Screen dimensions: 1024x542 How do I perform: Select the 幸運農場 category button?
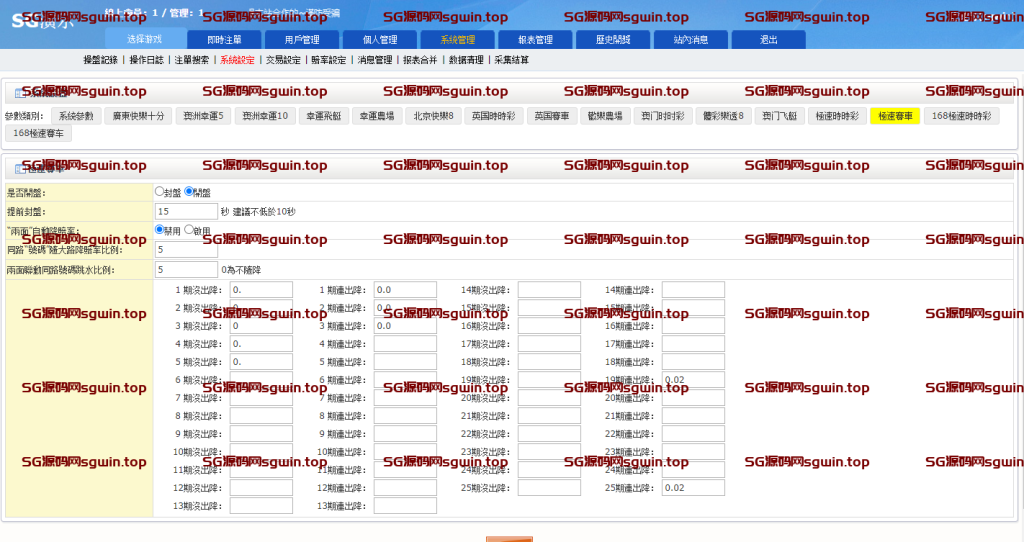[x=377, y=116]
